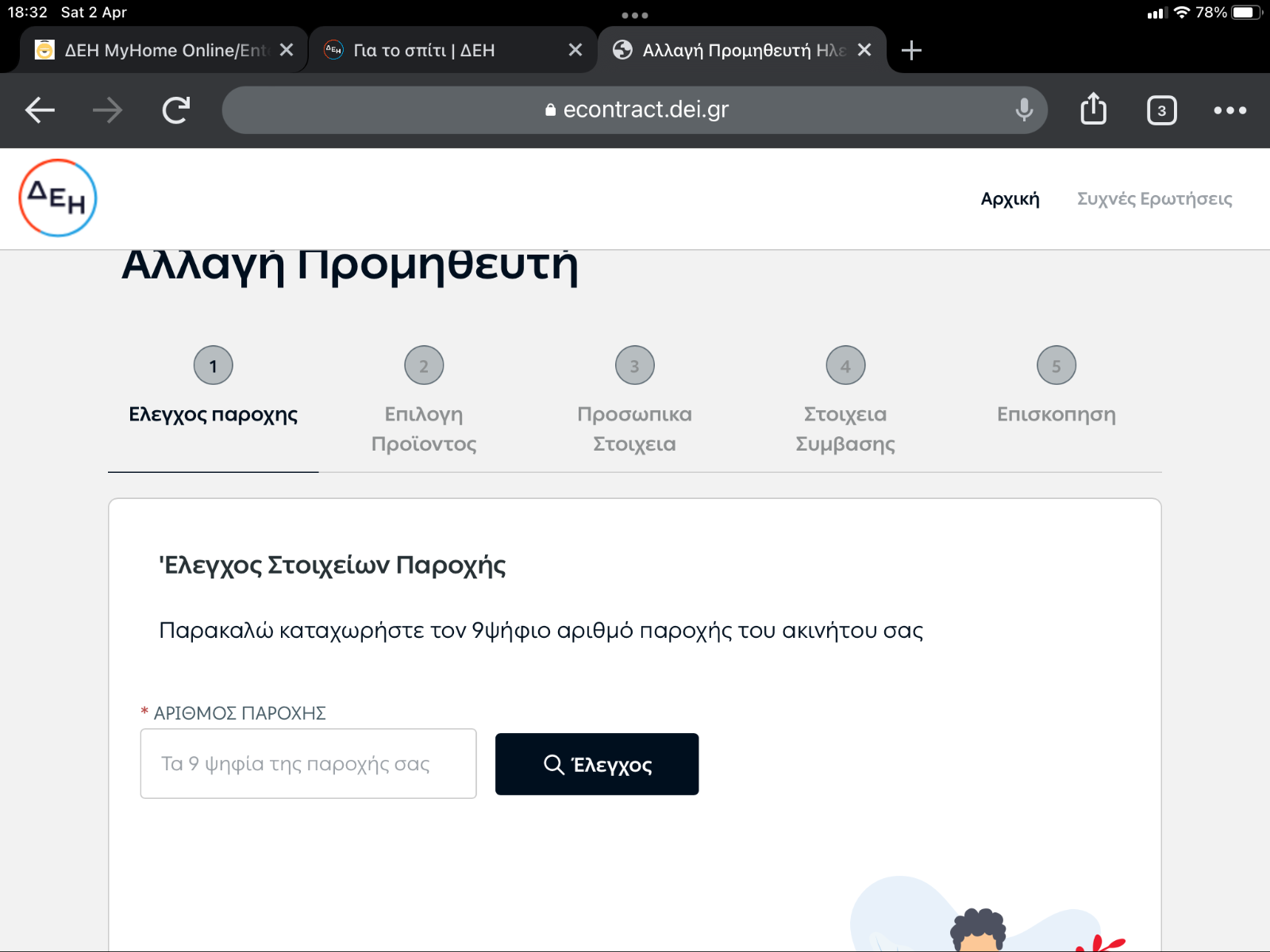Select step 3 circle Προσωπικα Στοιχεια

(x=635, y=366)
